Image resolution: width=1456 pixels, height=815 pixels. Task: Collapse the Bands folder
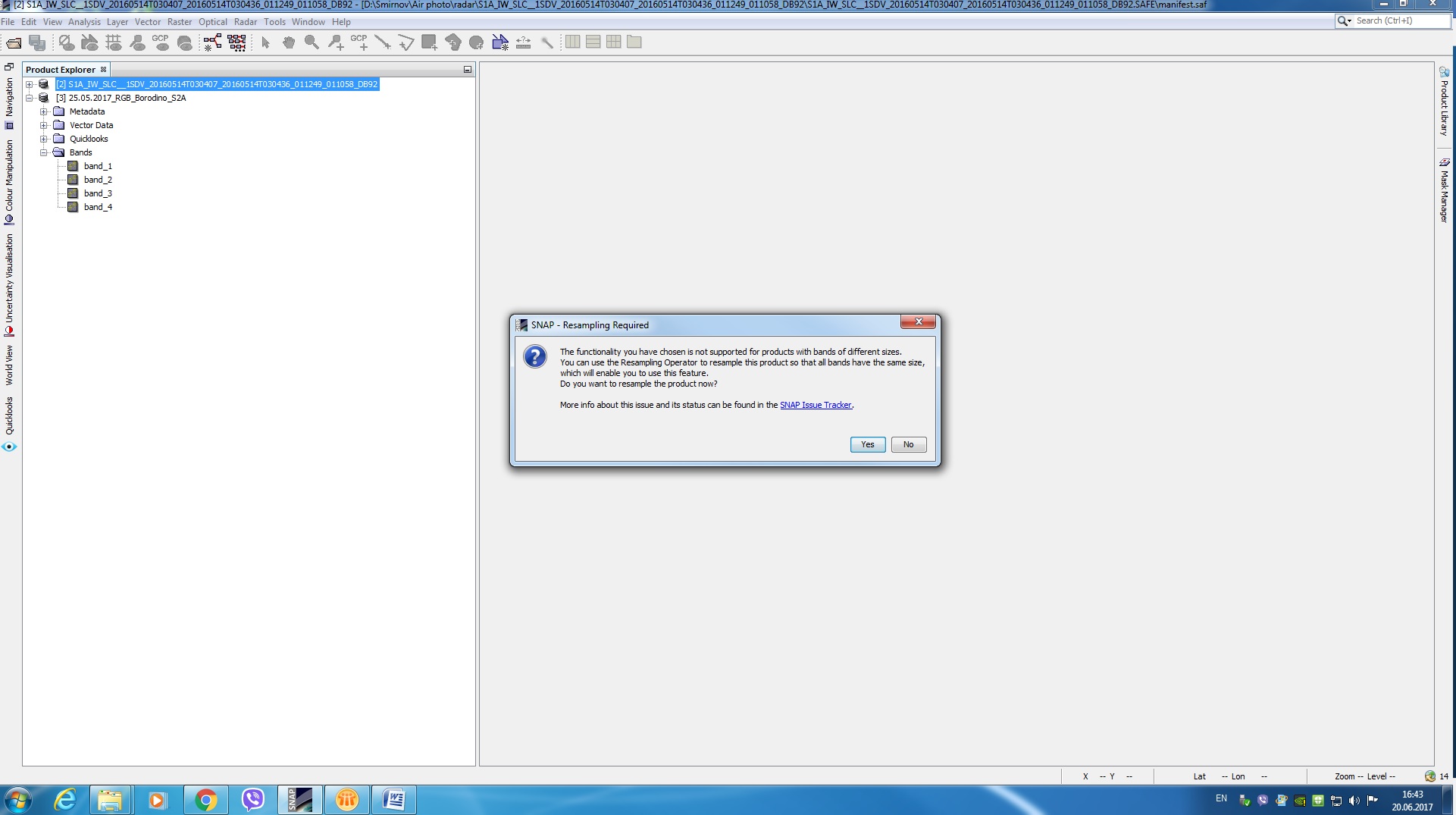coord(44,152)
